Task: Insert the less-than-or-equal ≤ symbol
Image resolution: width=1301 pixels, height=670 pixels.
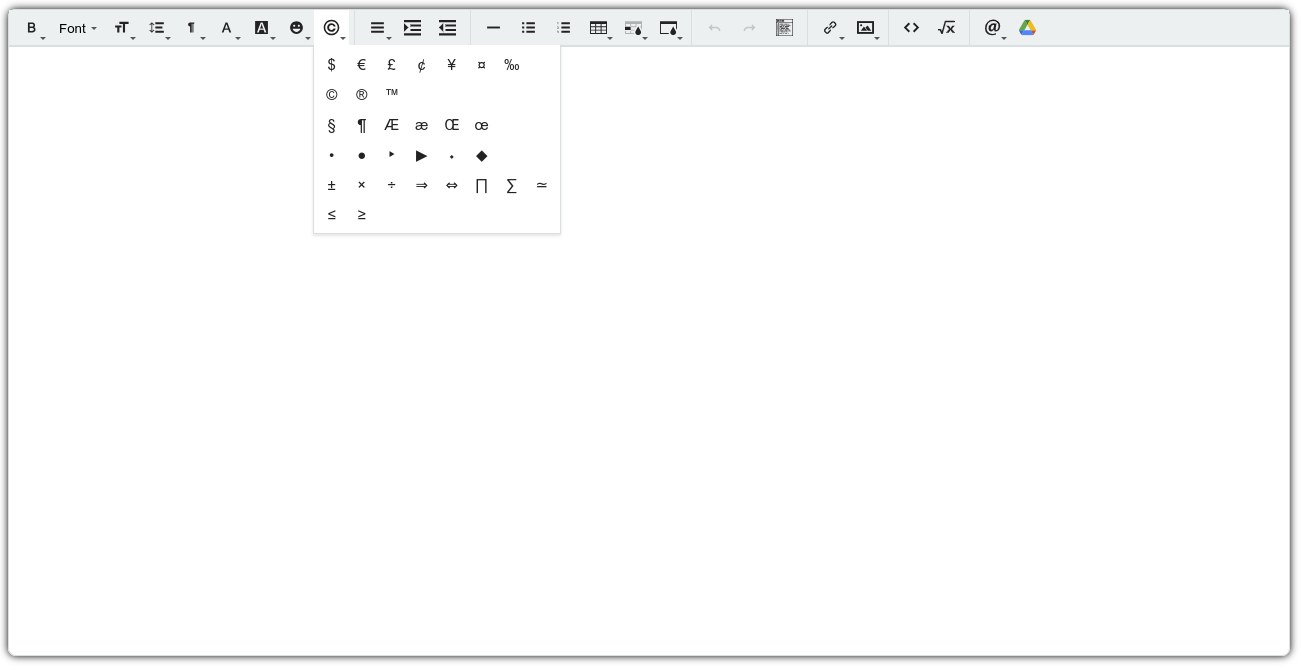Action: (332, 215)
